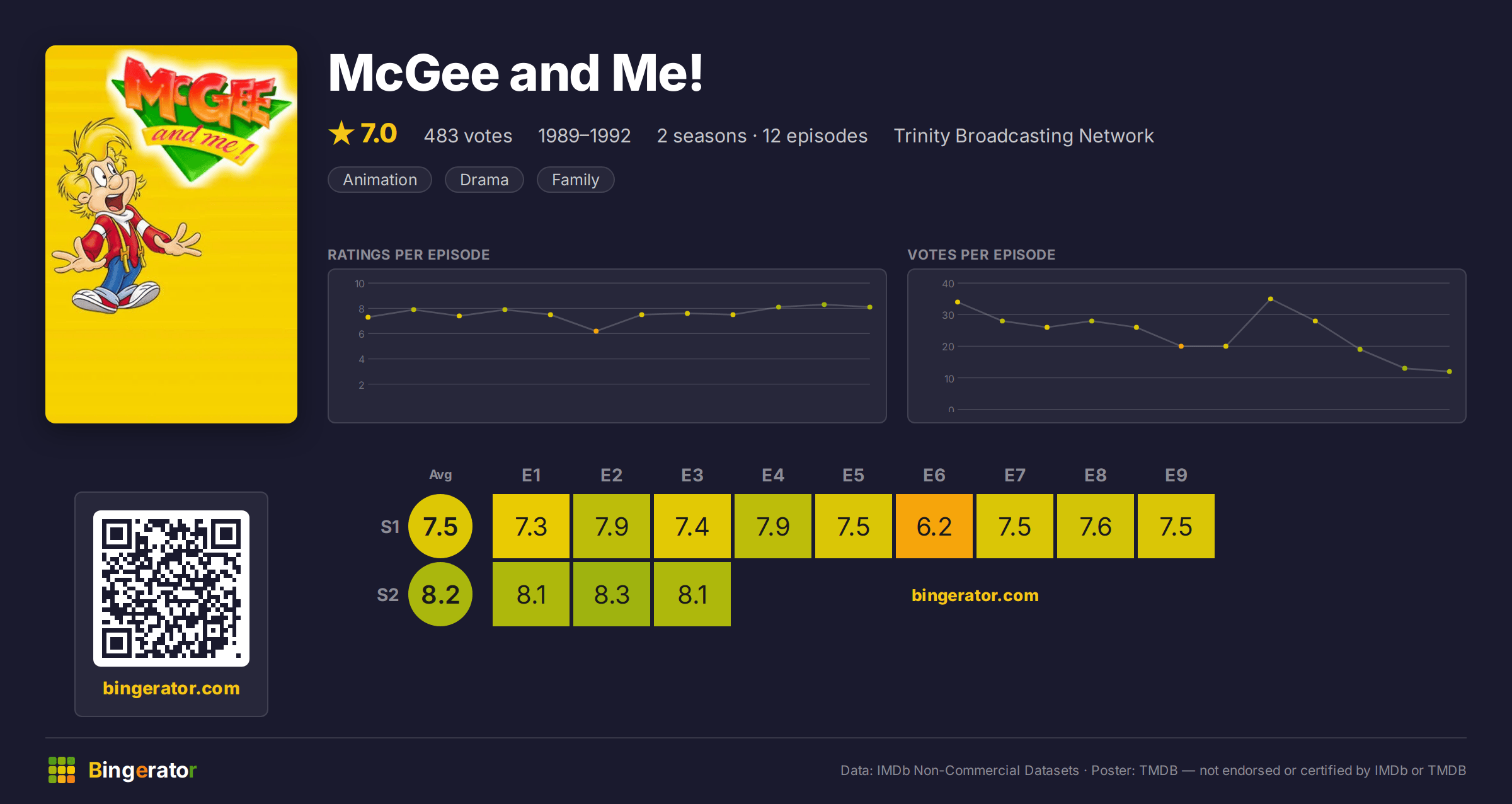
Task: Click the yellow star rating icon
Action: pos(341,134)
